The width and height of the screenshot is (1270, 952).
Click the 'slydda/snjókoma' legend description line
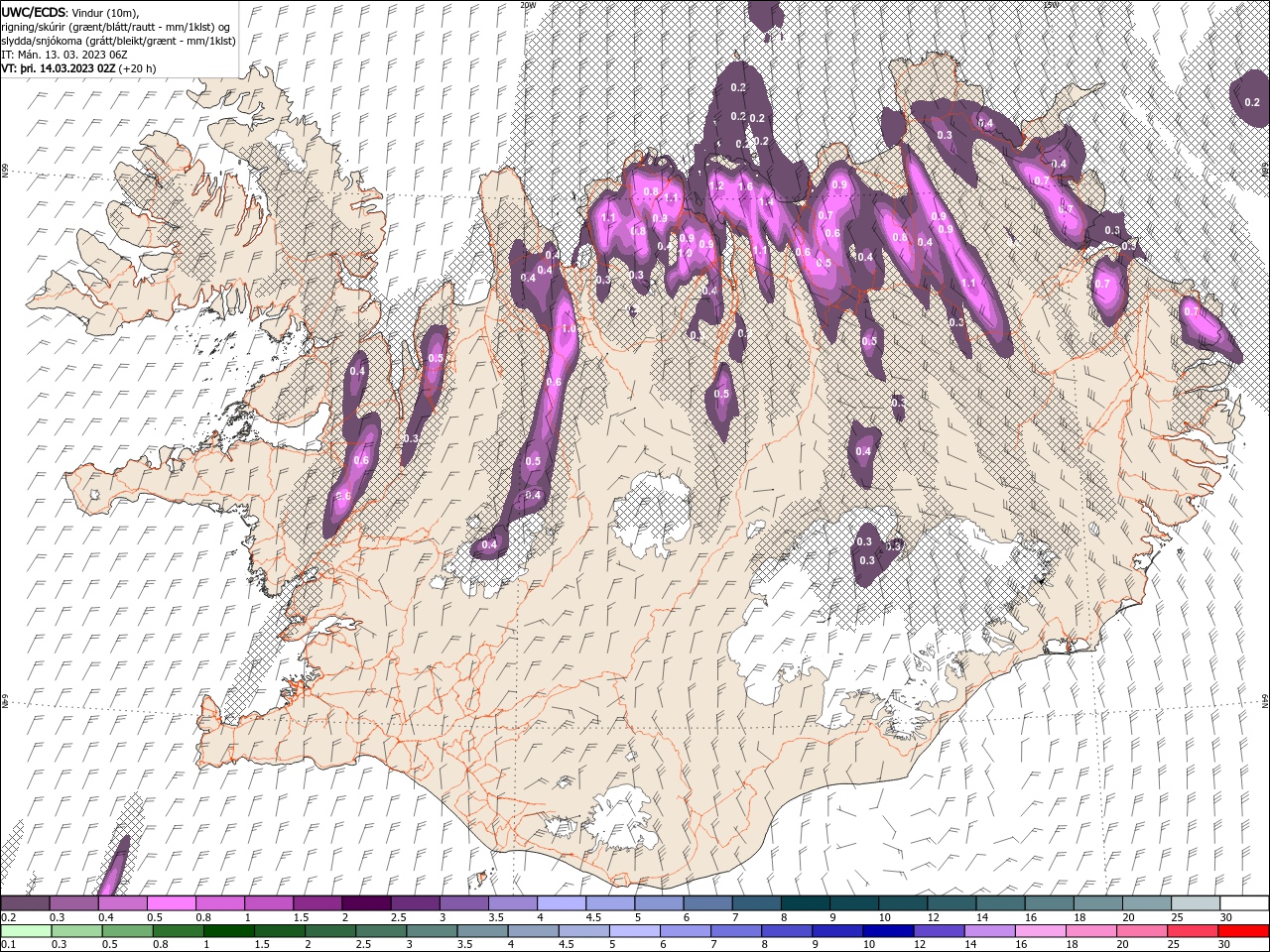(118, 41)
